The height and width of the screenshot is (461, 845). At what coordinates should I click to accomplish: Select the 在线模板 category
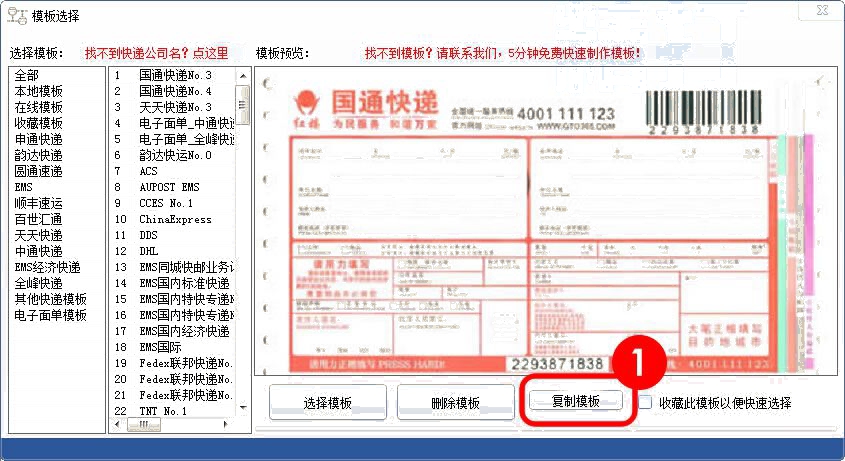pyautogui.click(x=39, y=107)
